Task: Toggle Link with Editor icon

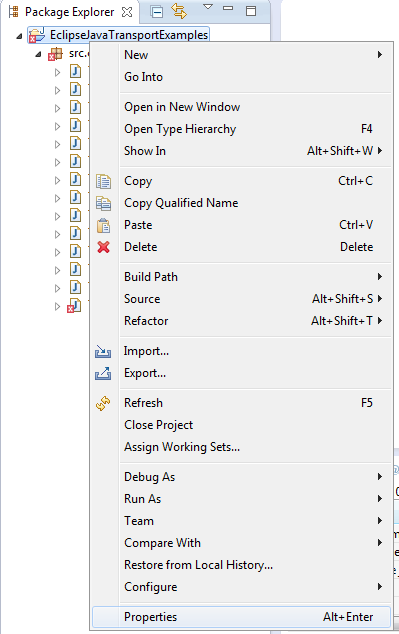Action: coord(179,11)
